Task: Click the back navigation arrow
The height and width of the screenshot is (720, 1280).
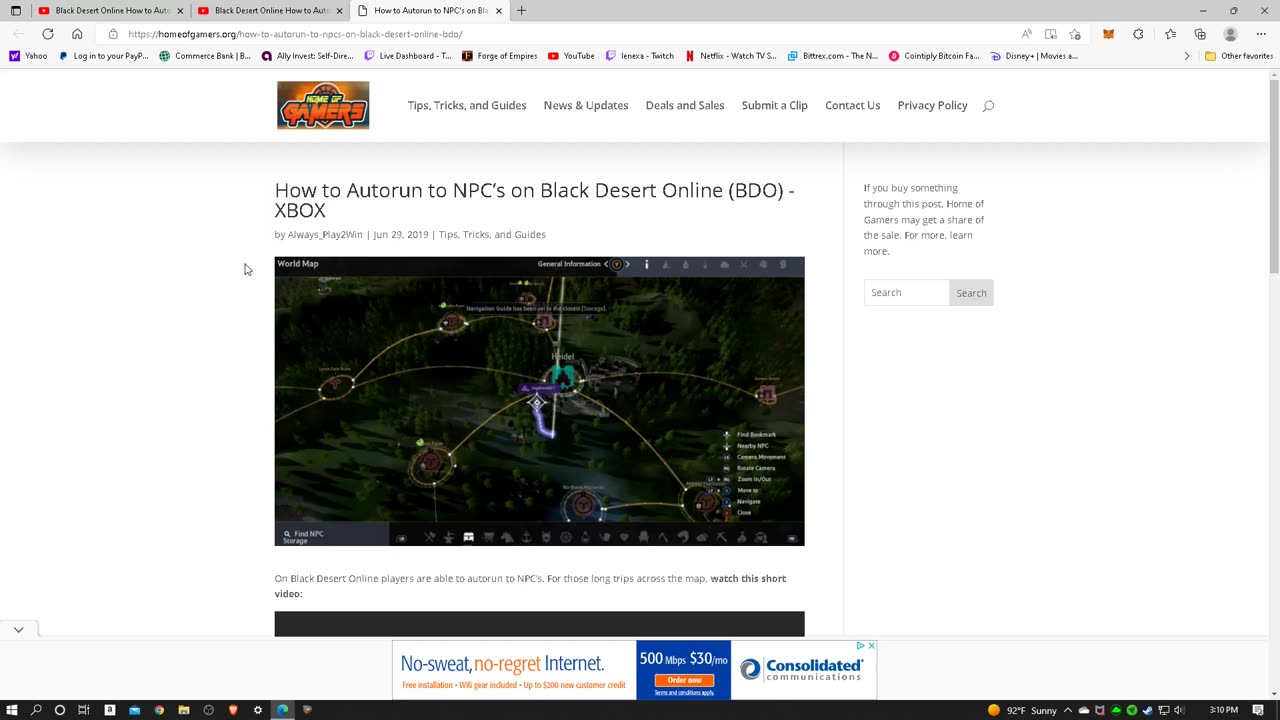Action: [x=18, y=34]
